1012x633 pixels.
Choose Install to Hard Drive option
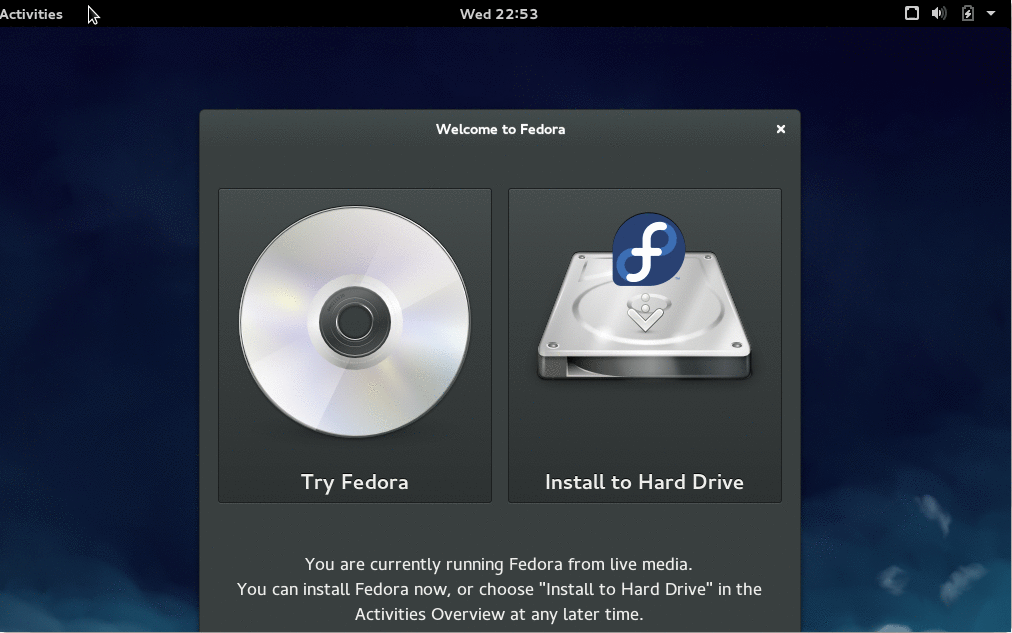click(645, 345)
